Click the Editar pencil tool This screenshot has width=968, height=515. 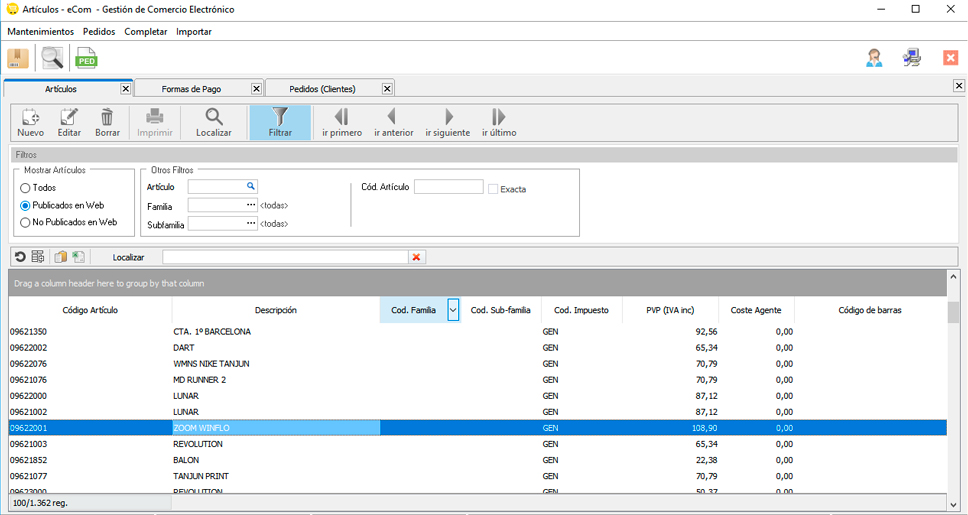pyautogui.click(x=69, y=123)
